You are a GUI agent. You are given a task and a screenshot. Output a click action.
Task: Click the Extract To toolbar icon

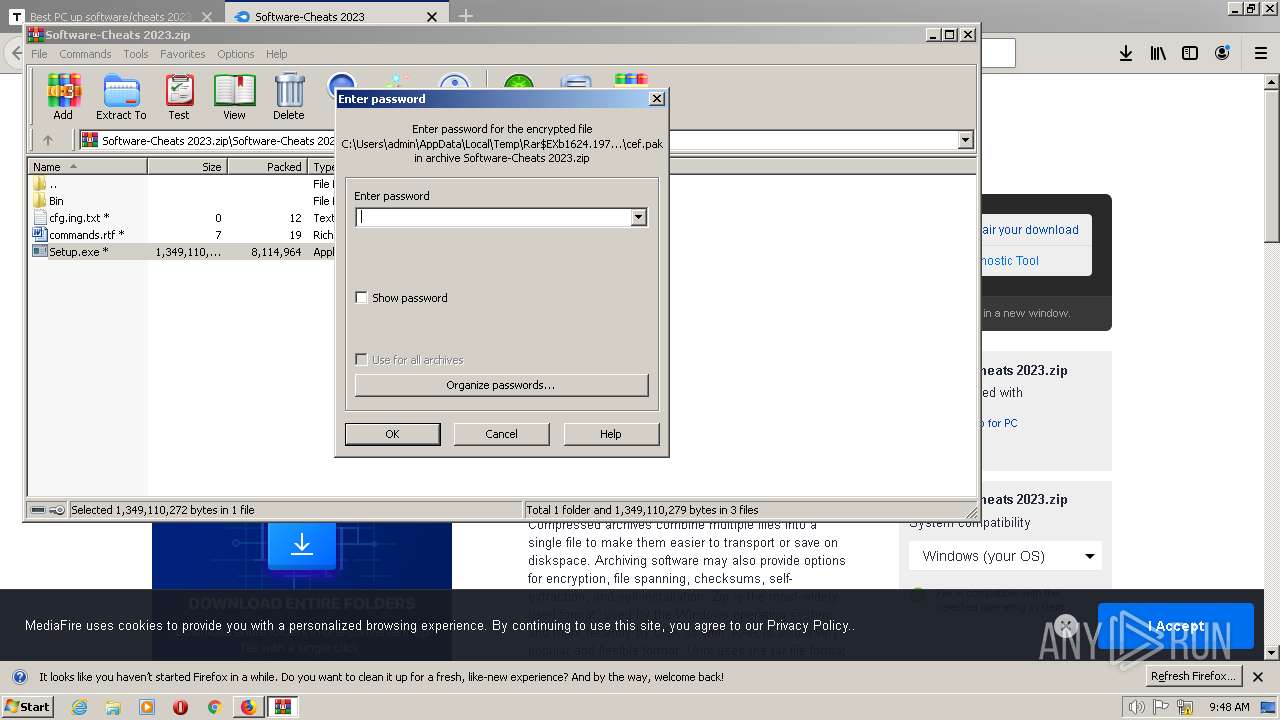(x=121, y=97)
